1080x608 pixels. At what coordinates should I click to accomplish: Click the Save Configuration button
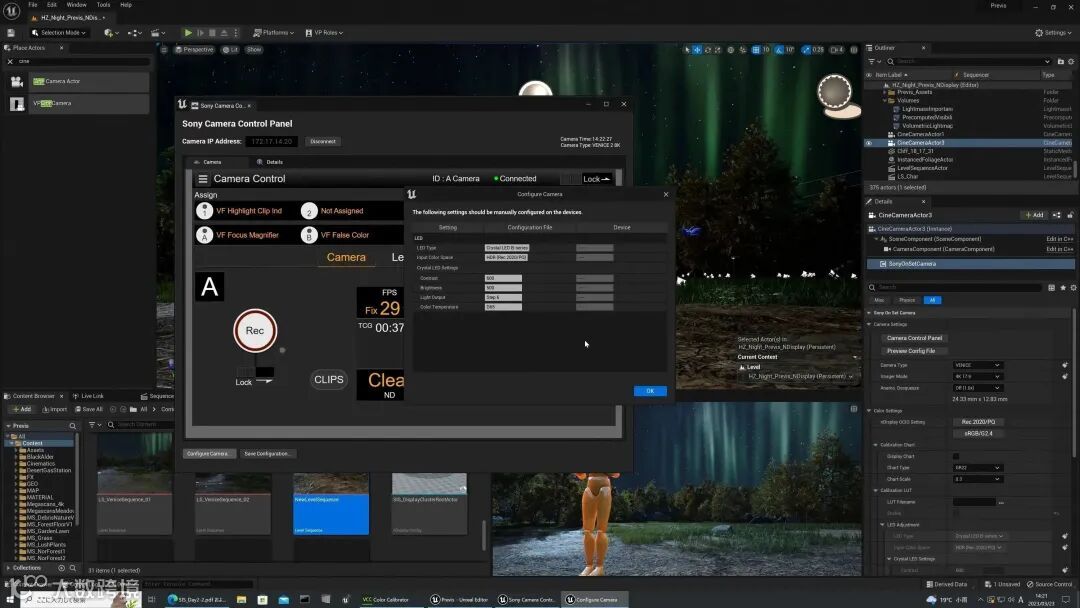(x=268, y=453)
